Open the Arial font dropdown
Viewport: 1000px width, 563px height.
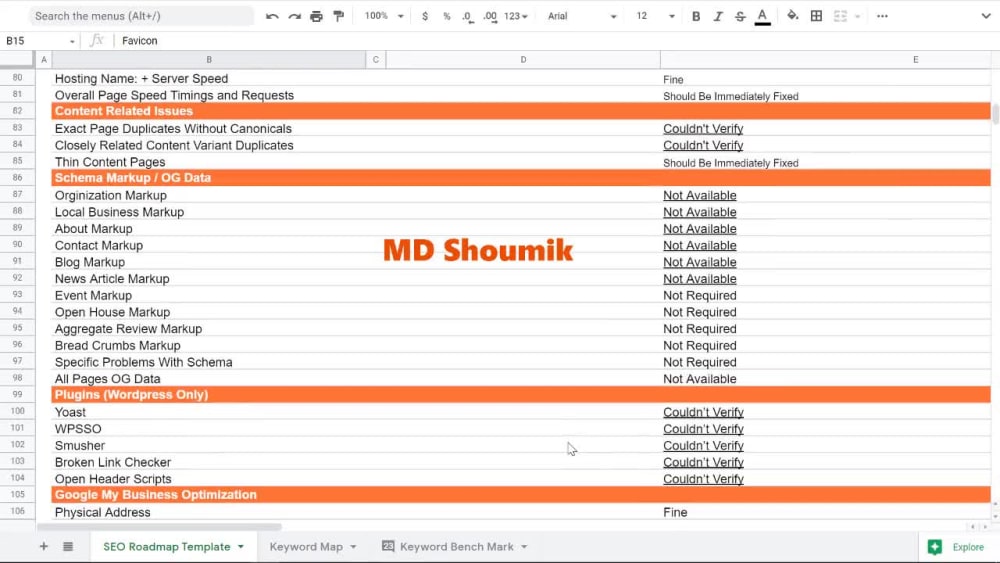[x=582, y=16]
